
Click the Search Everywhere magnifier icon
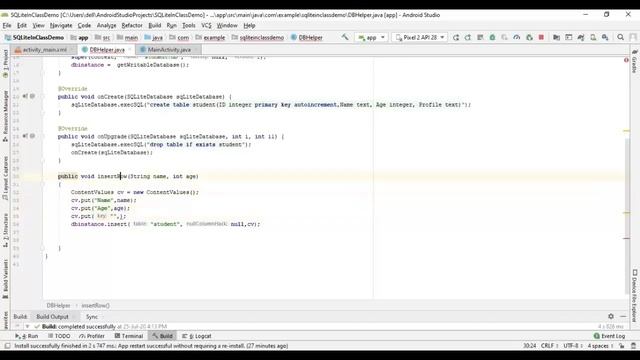(620, 37)
